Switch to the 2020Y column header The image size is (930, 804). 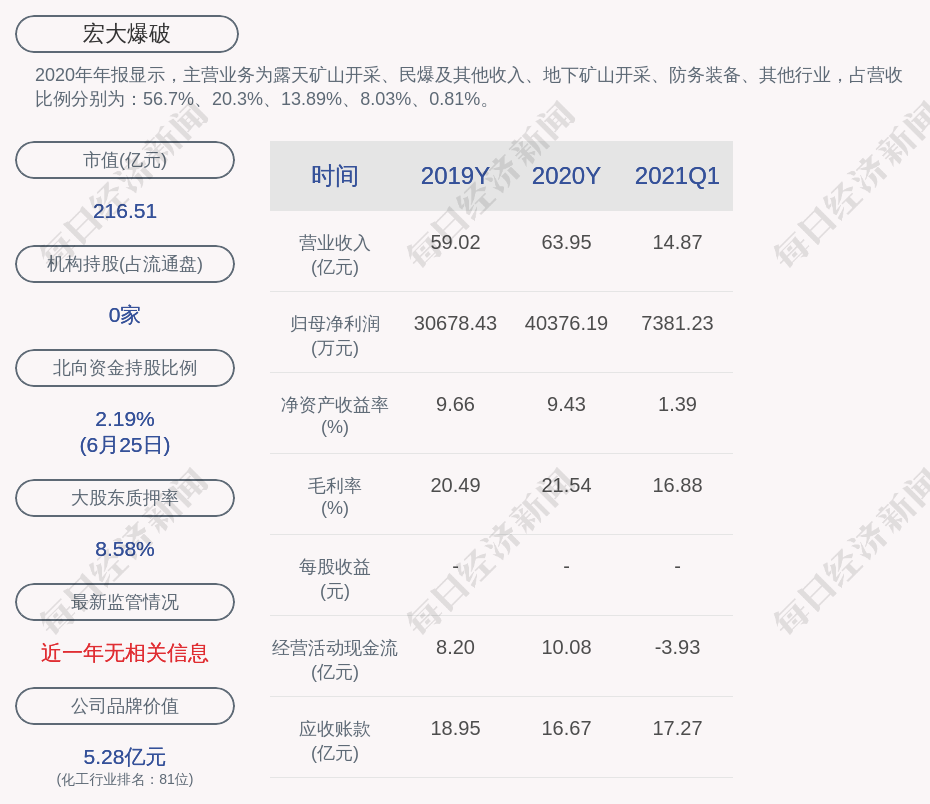(x=566, y=176)
